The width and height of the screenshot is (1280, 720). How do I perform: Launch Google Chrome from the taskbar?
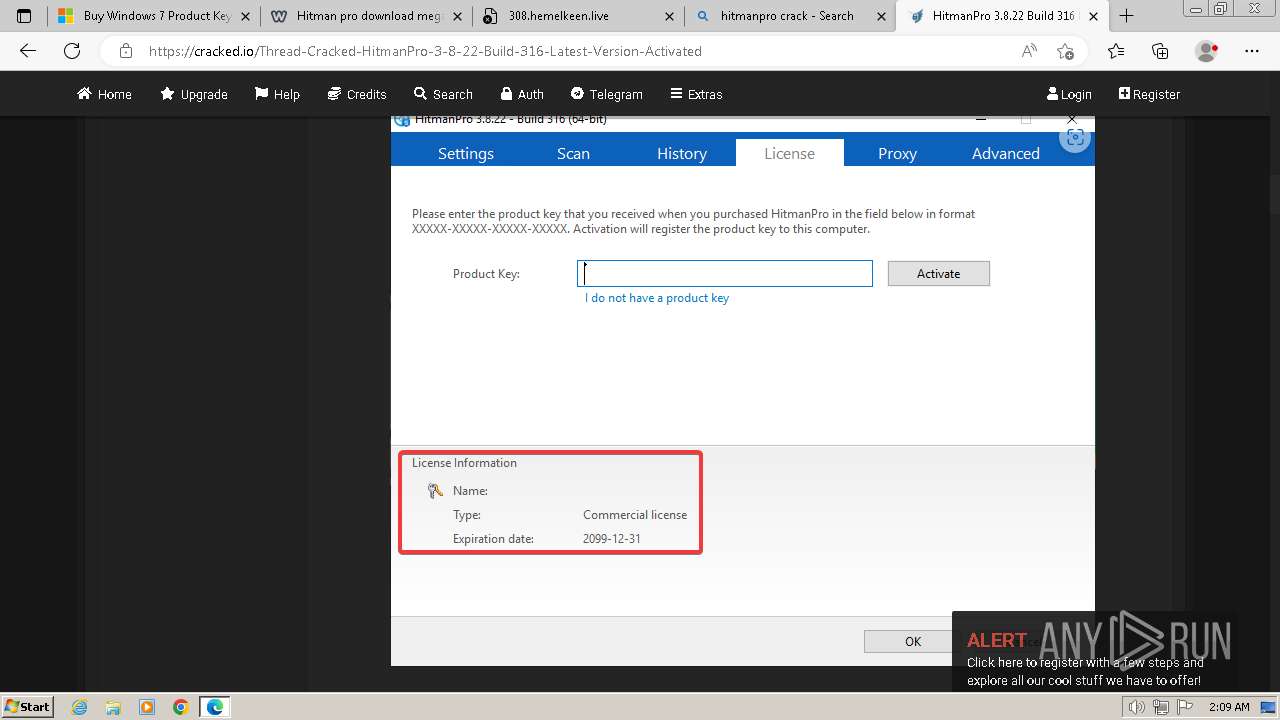pos(181,707)
